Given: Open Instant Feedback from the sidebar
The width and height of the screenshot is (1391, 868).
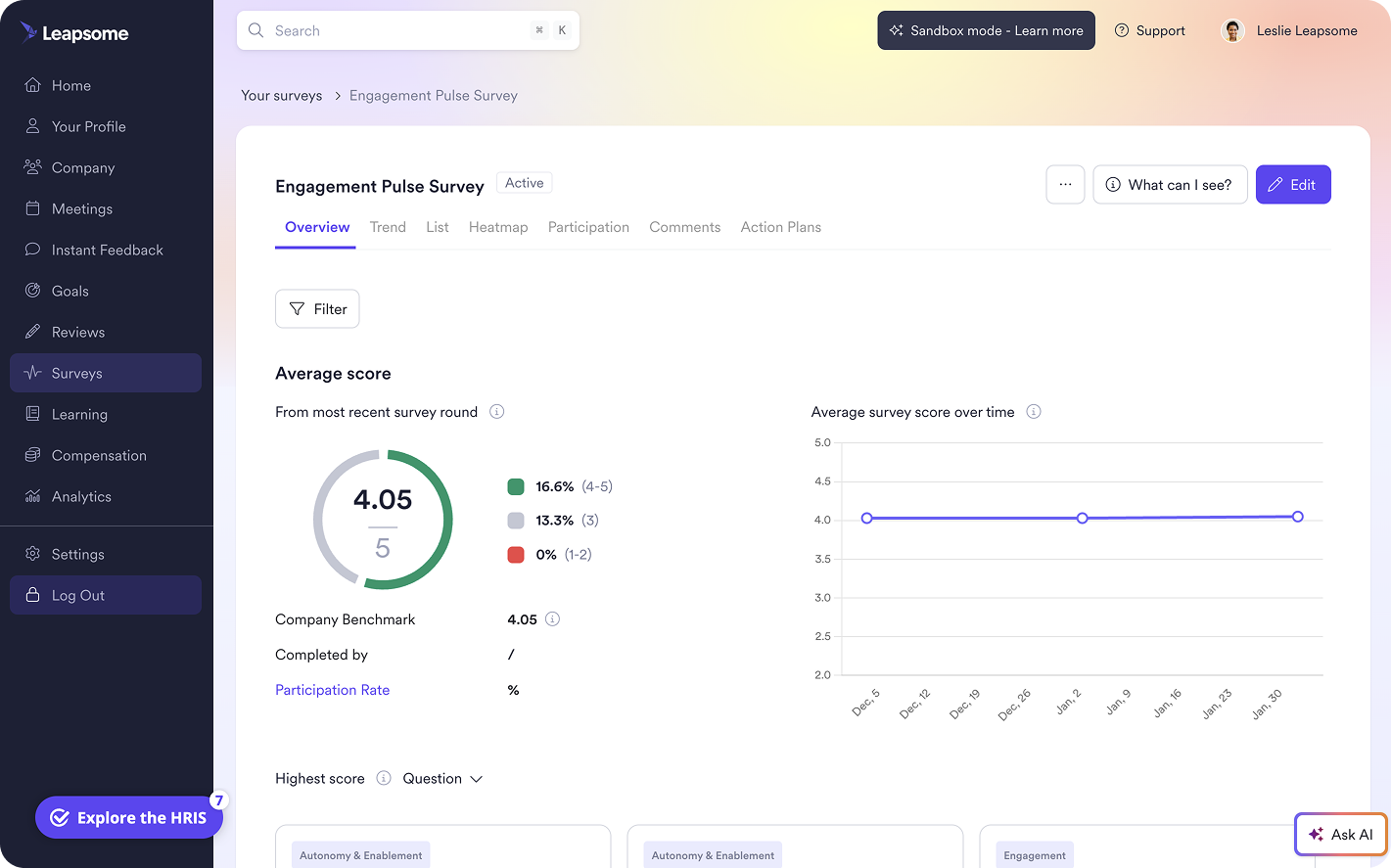Looking at the screenshot, I should point(32,250).
